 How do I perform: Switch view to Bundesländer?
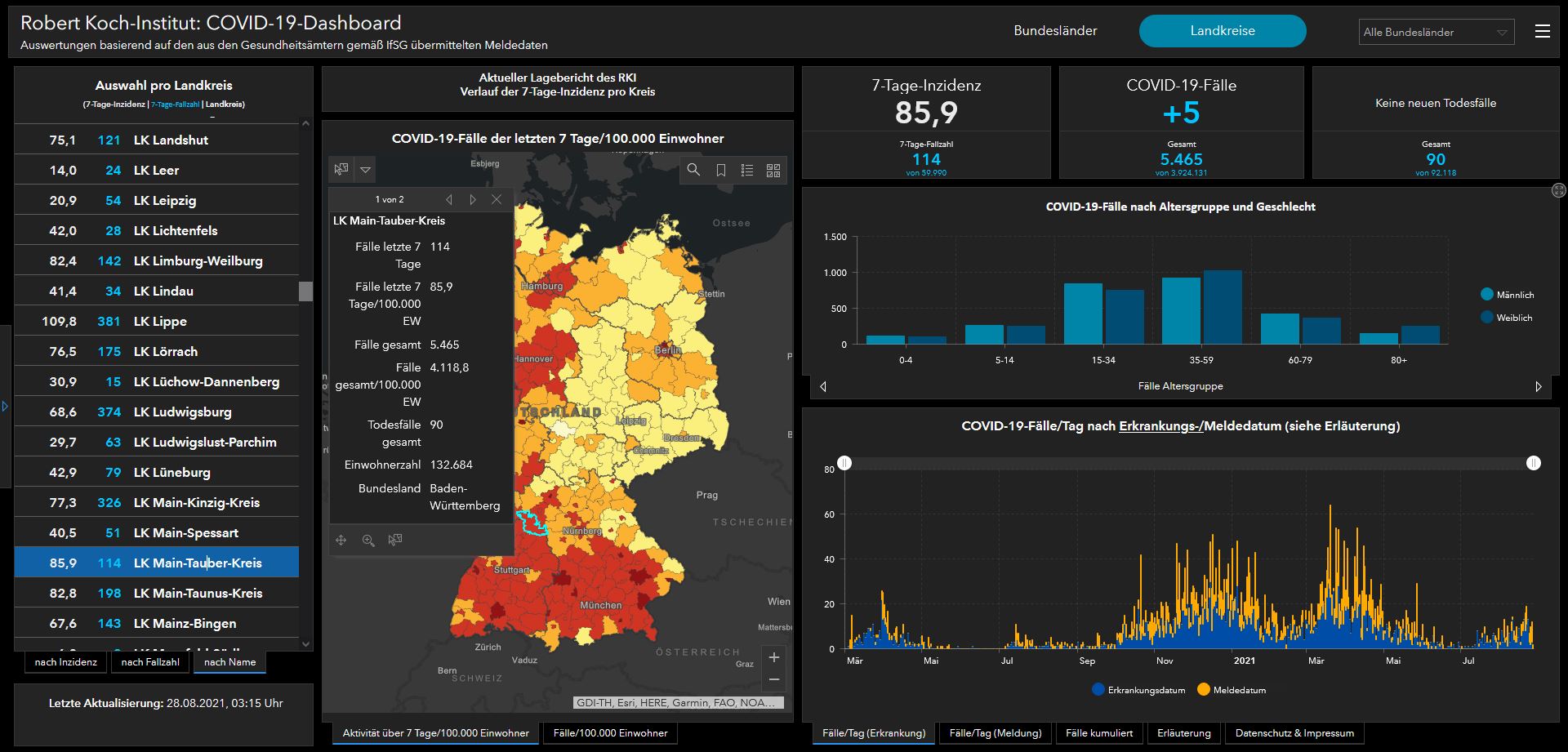coord(1055,31)
